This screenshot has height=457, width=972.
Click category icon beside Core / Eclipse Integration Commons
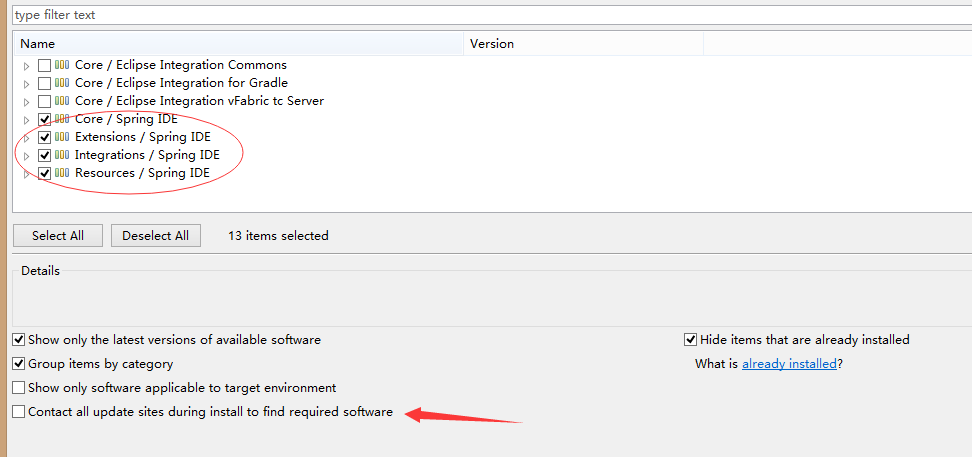[61, 65]
